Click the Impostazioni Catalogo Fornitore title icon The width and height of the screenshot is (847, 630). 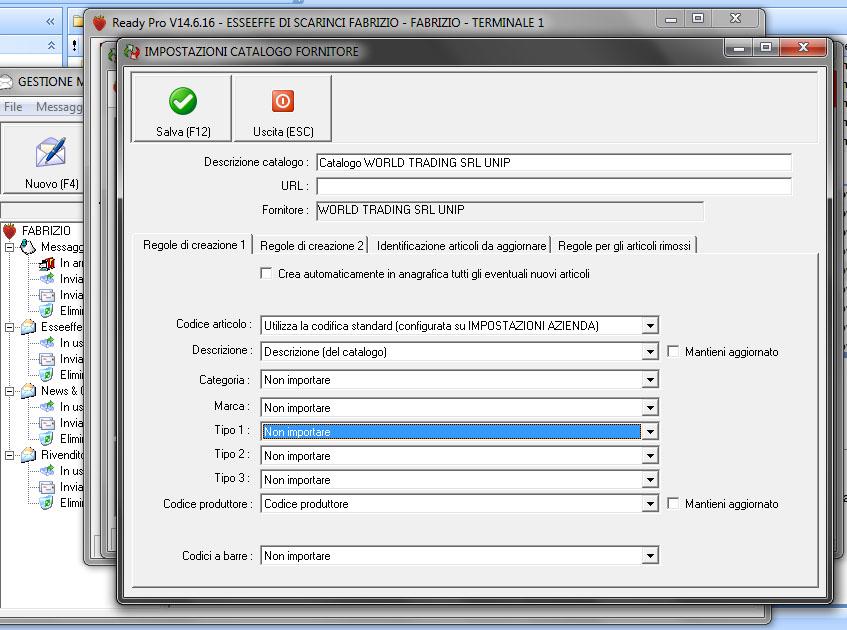coord(131,52)
